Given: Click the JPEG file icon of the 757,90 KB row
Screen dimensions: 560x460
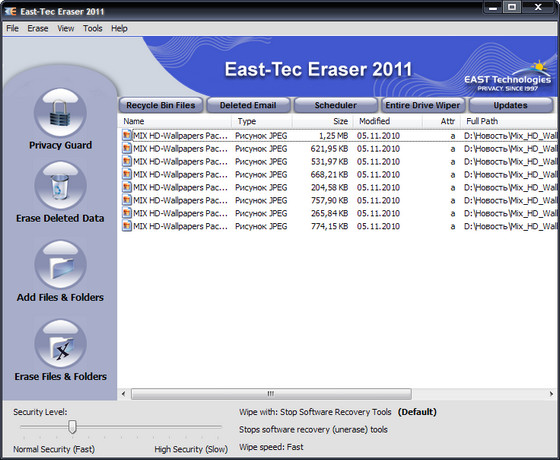Looking at the screenshot, I should [x=126, y=200].
